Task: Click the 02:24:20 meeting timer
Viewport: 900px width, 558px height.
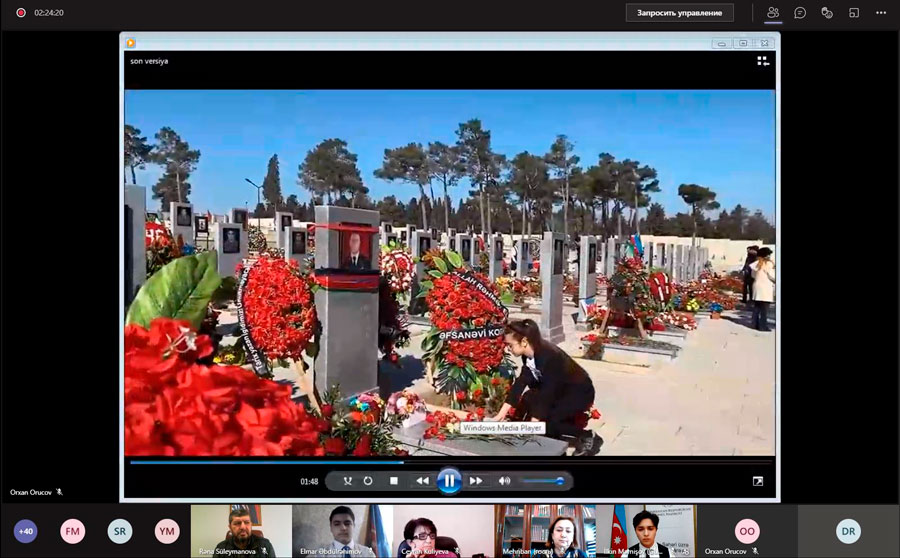Action: (x=49, y=13)
